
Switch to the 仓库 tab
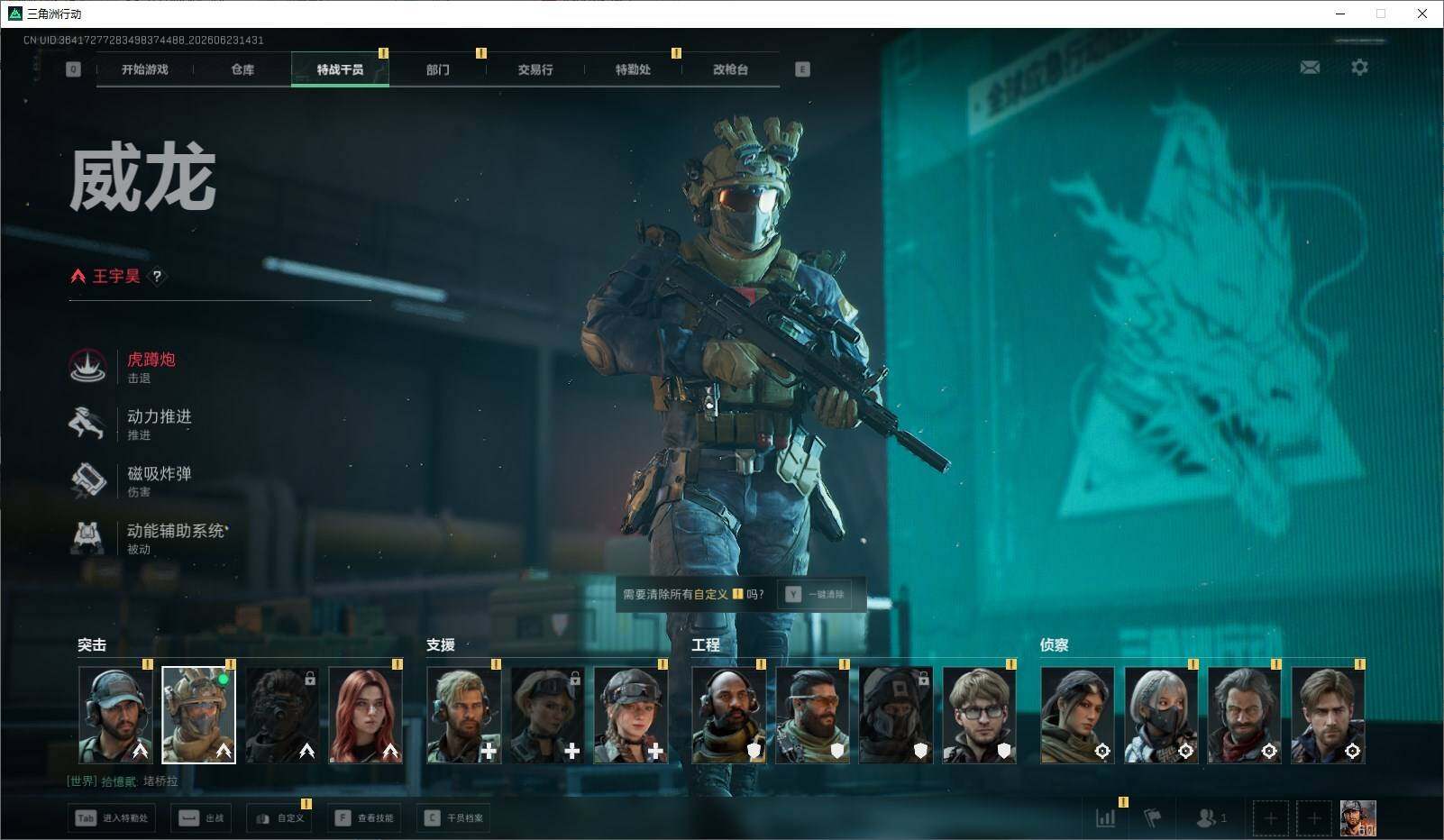(x=242, y=69)
